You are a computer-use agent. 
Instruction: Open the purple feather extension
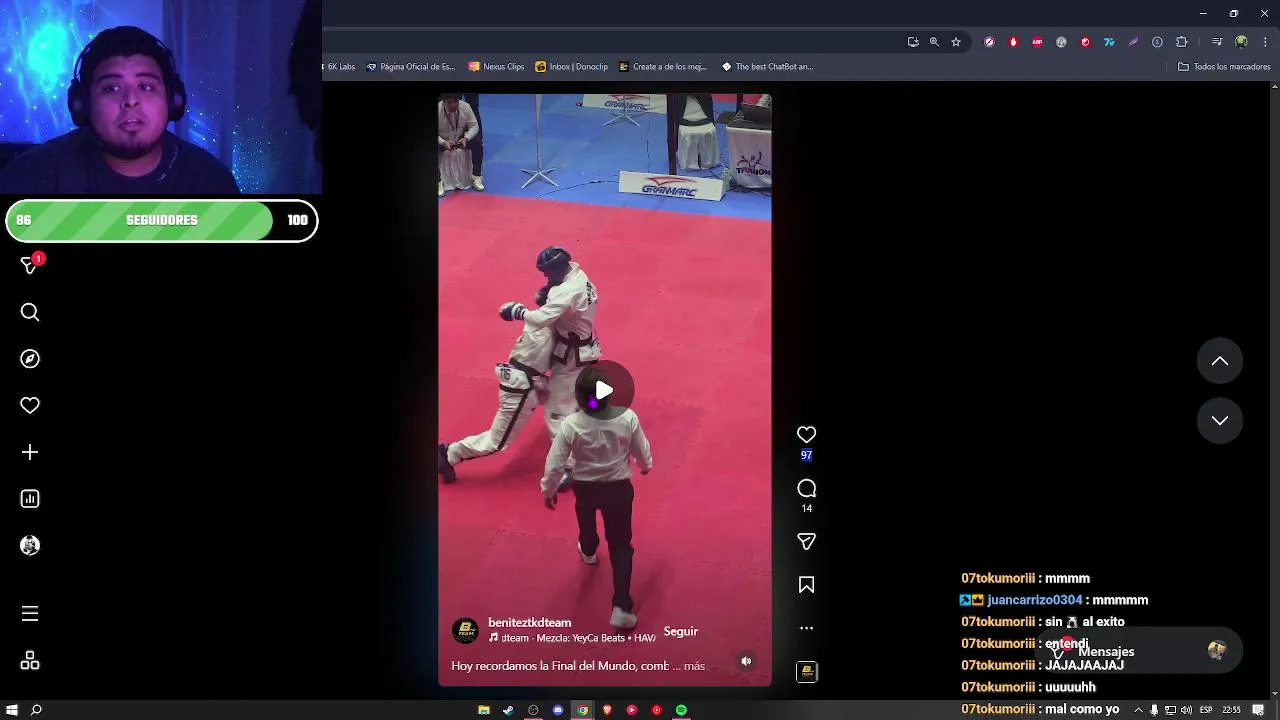1133,42
